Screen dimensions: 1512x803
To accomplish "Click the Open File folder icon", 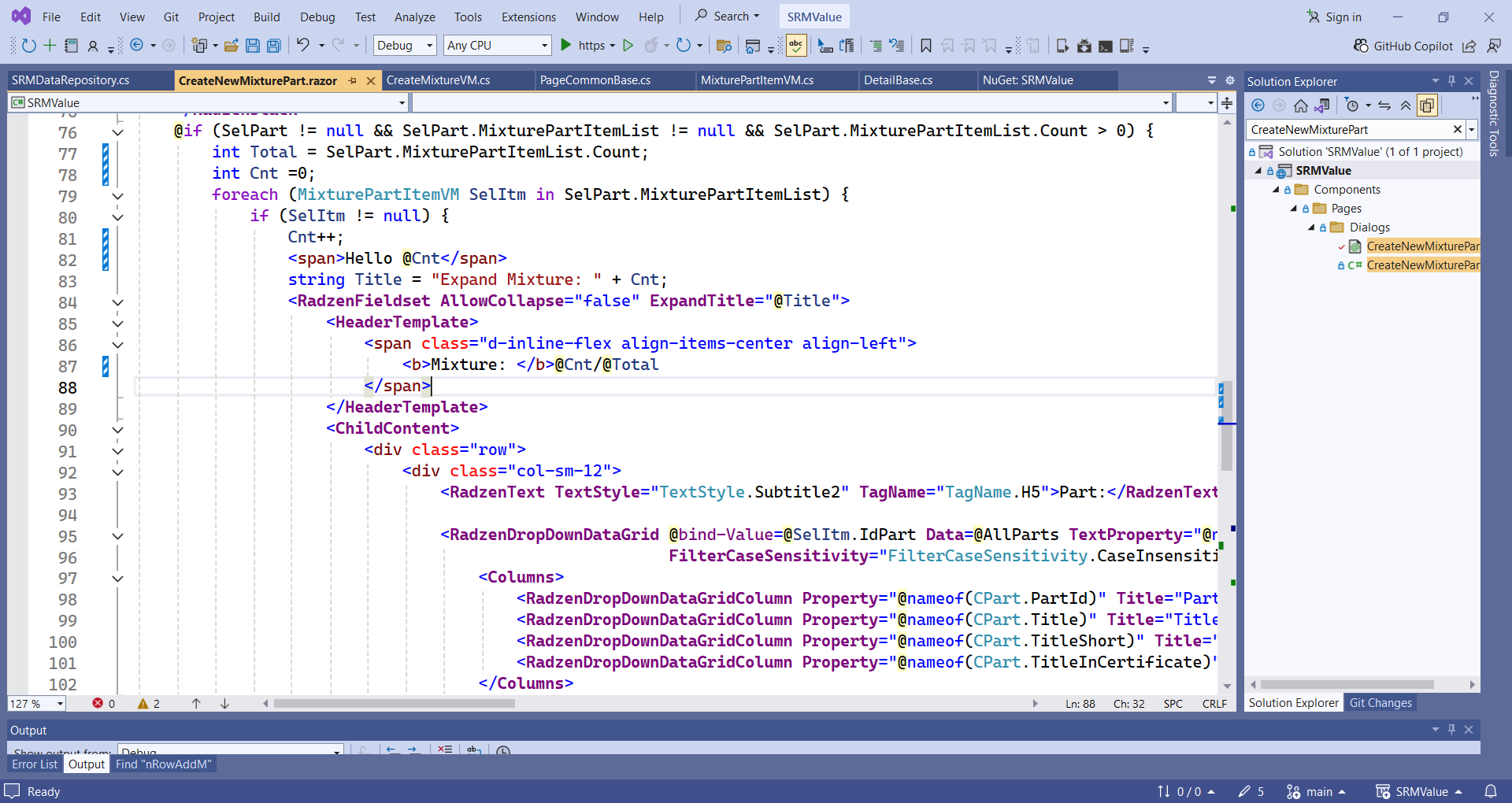I will 232,46.
